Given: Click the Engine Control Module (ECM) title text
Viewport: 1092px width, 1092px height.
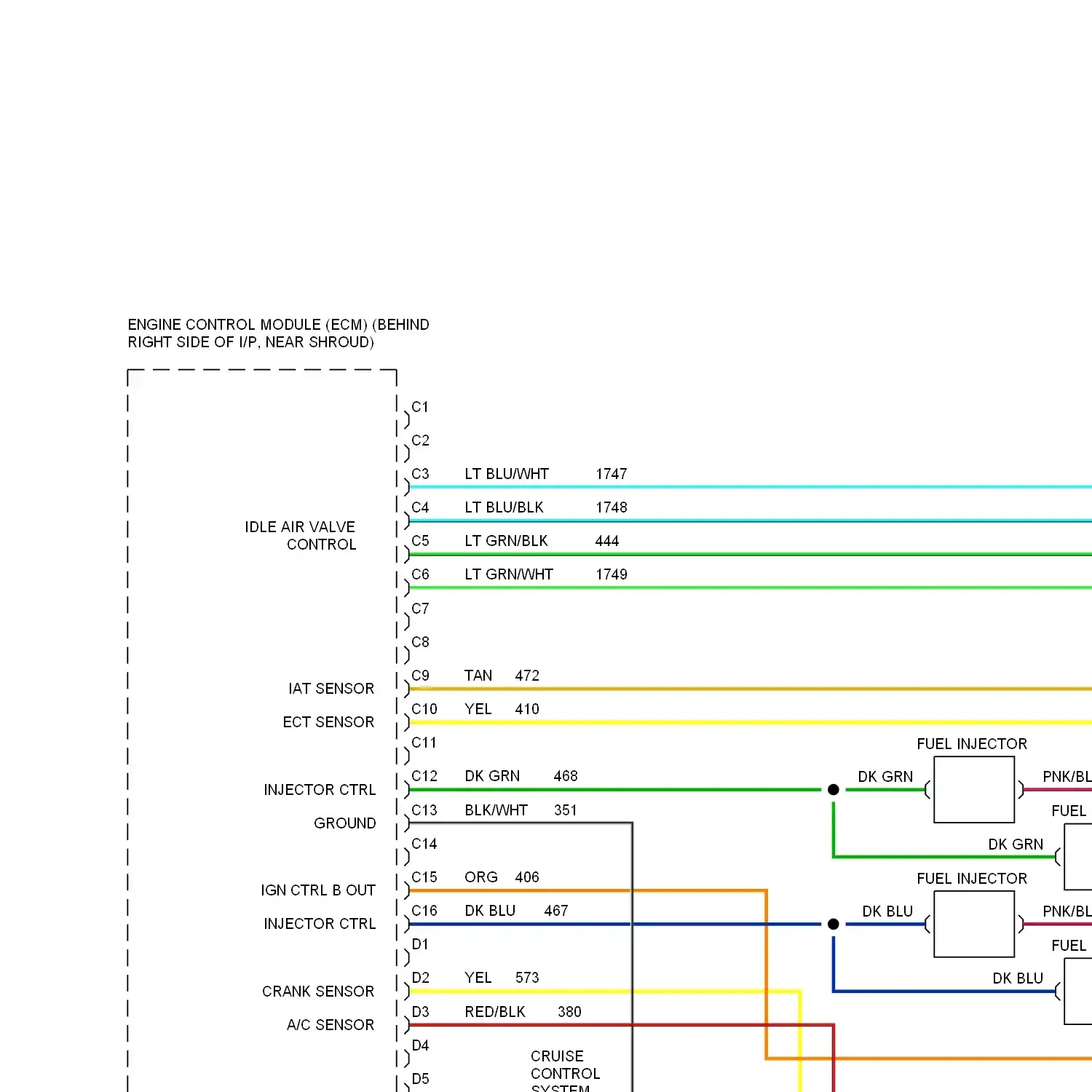Looking at the screenshot, I should pos(278,333).
